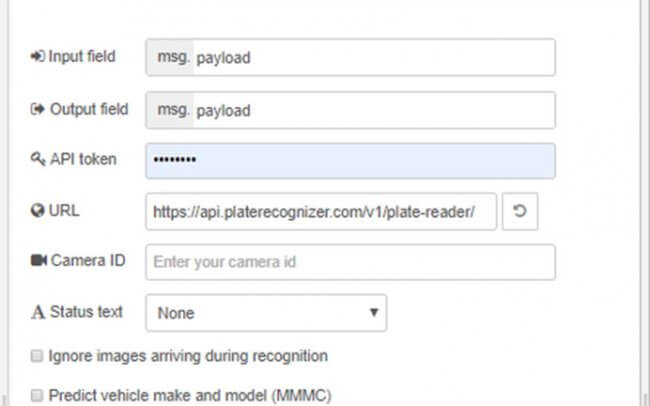Focus the Input field payload textbox
The image size is (650, 406).
[374, 57]
